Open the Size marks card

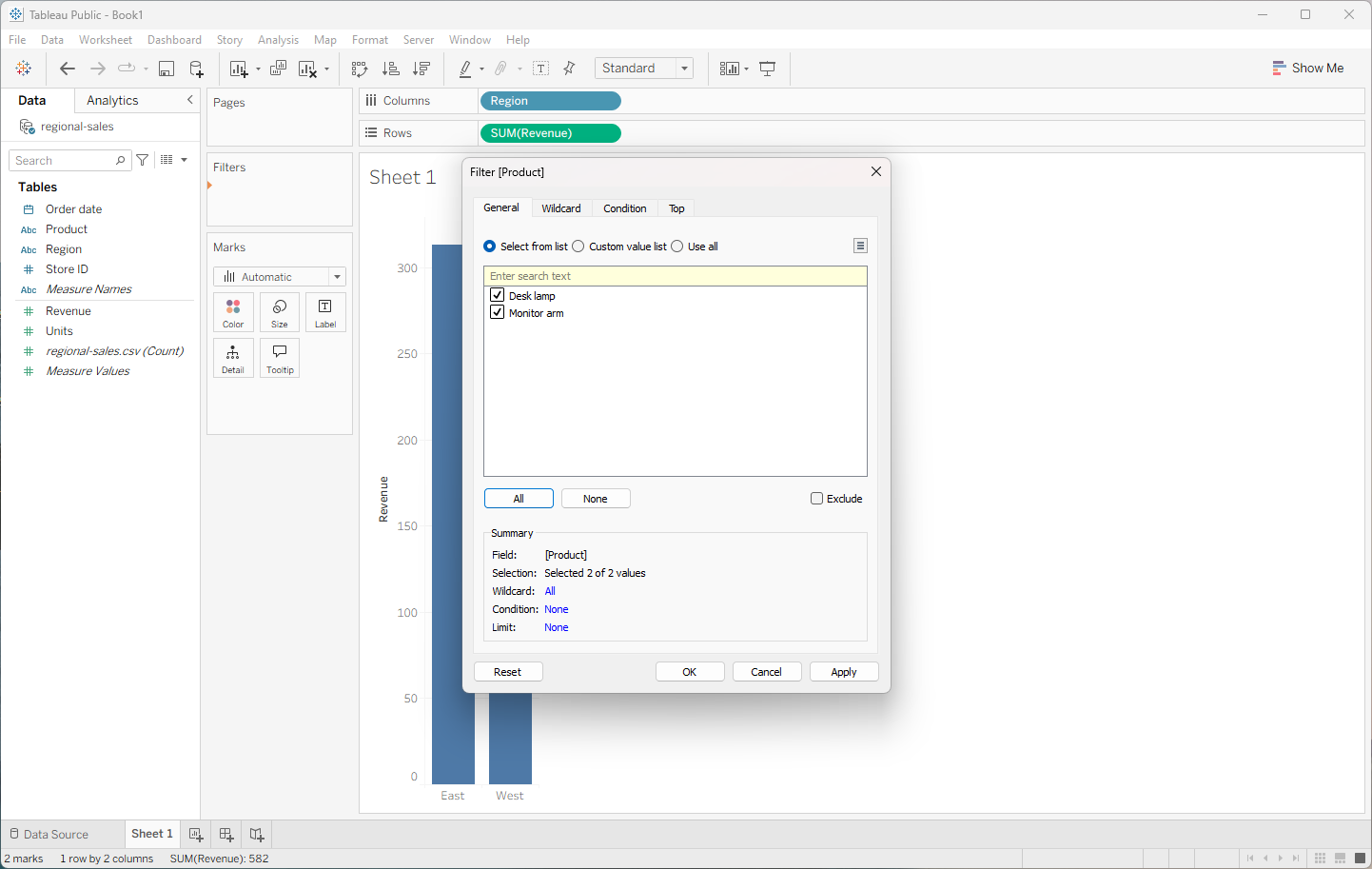tap(280, 312)
